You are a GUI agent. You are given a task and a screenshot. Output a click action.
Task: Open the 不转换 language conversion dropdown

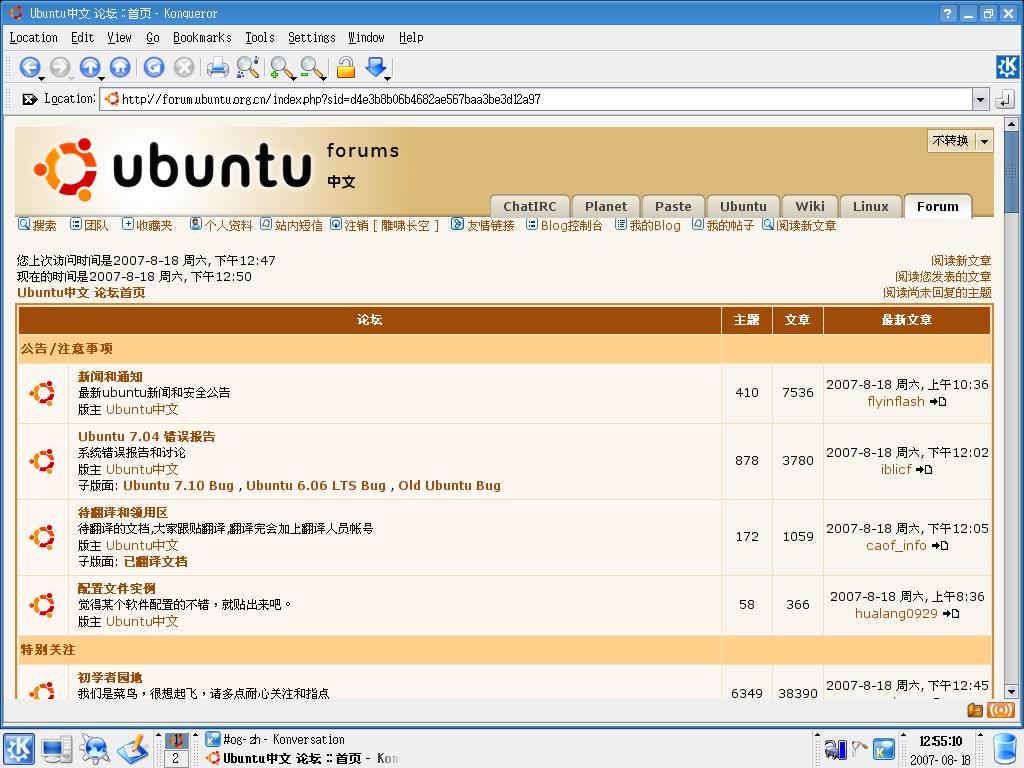(984, 141)
